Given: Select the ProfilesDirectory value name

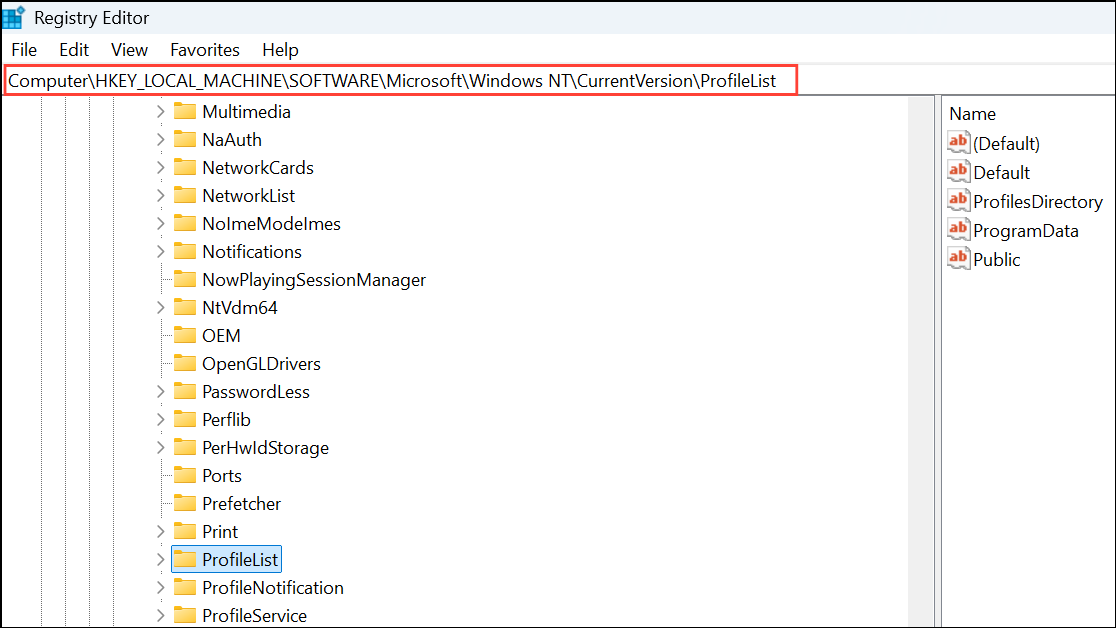Looking at the screenshot, I should pyautogui.click(x=1038, y=202).
